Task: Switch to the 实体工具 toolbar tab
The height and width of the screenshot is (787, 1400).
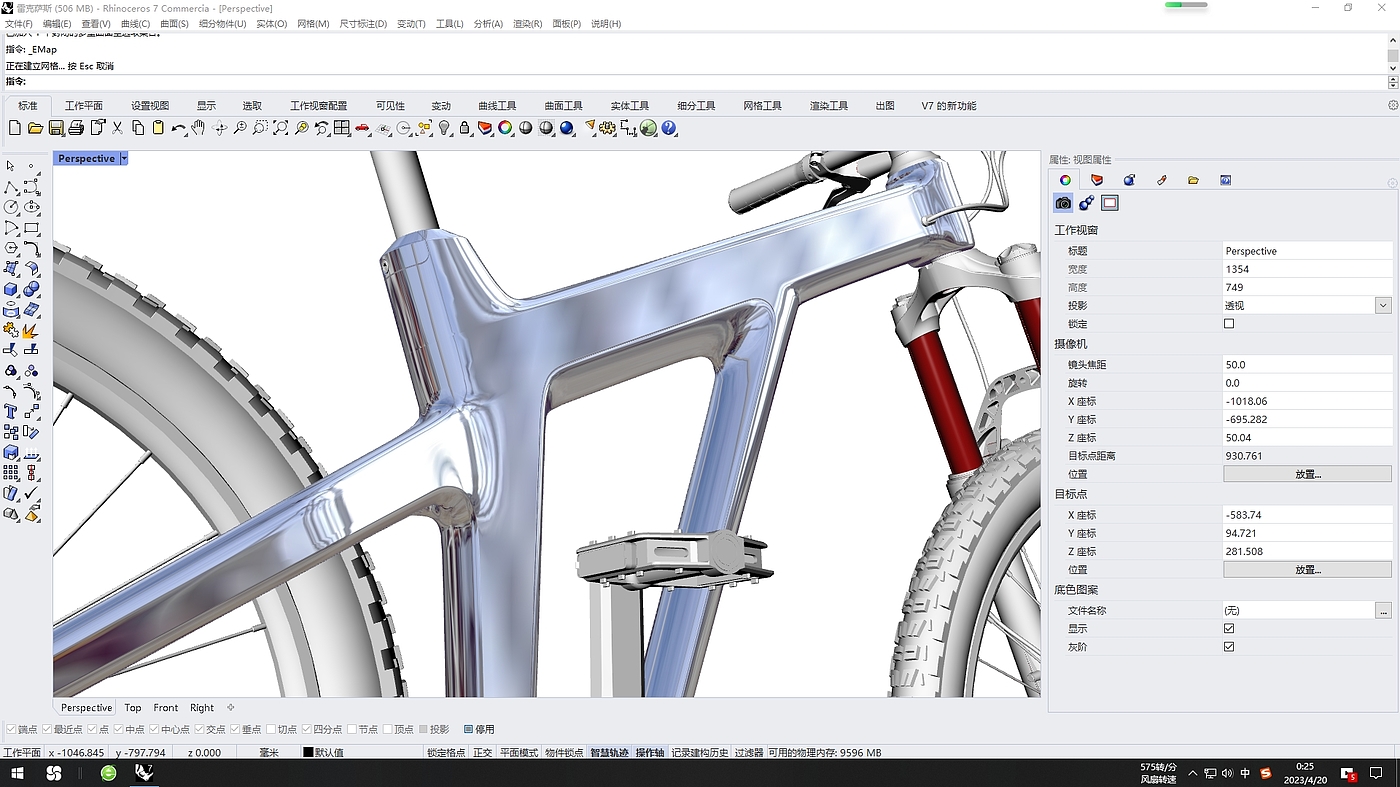Action: pyautogui.click(x=629, y=106)
